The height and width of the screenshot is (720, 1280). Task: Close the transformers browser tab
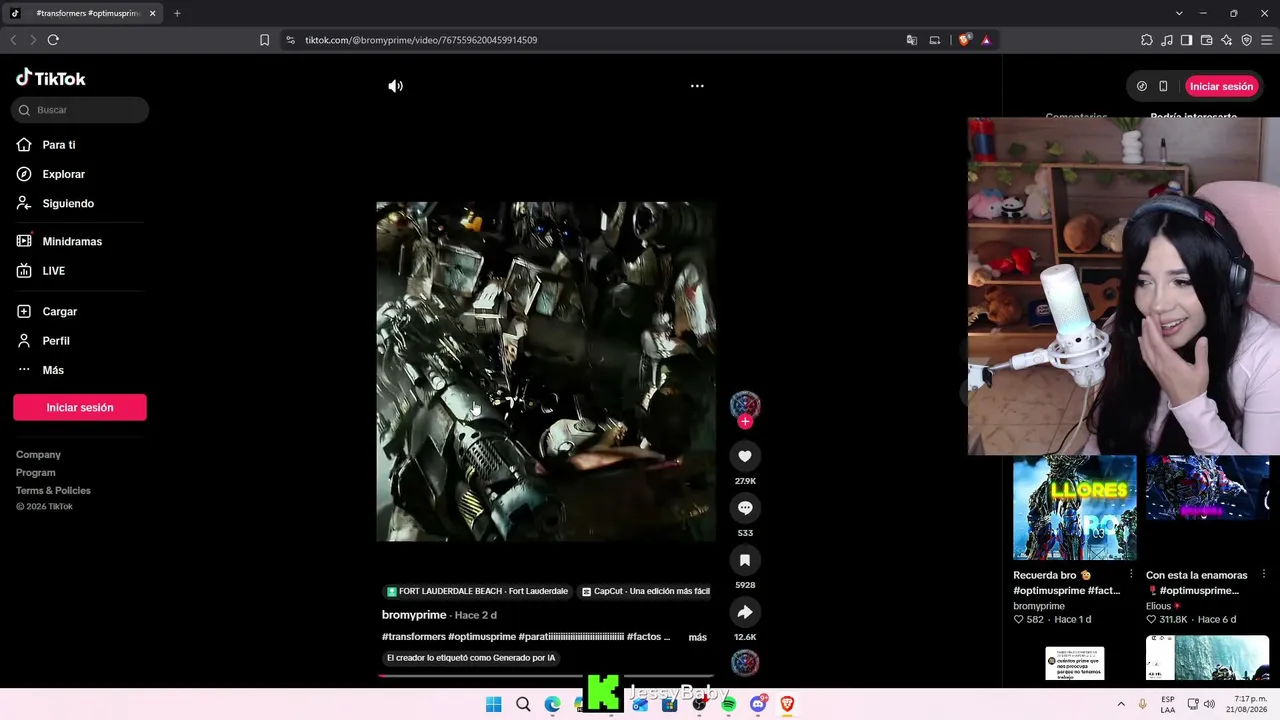coord(153,13)
